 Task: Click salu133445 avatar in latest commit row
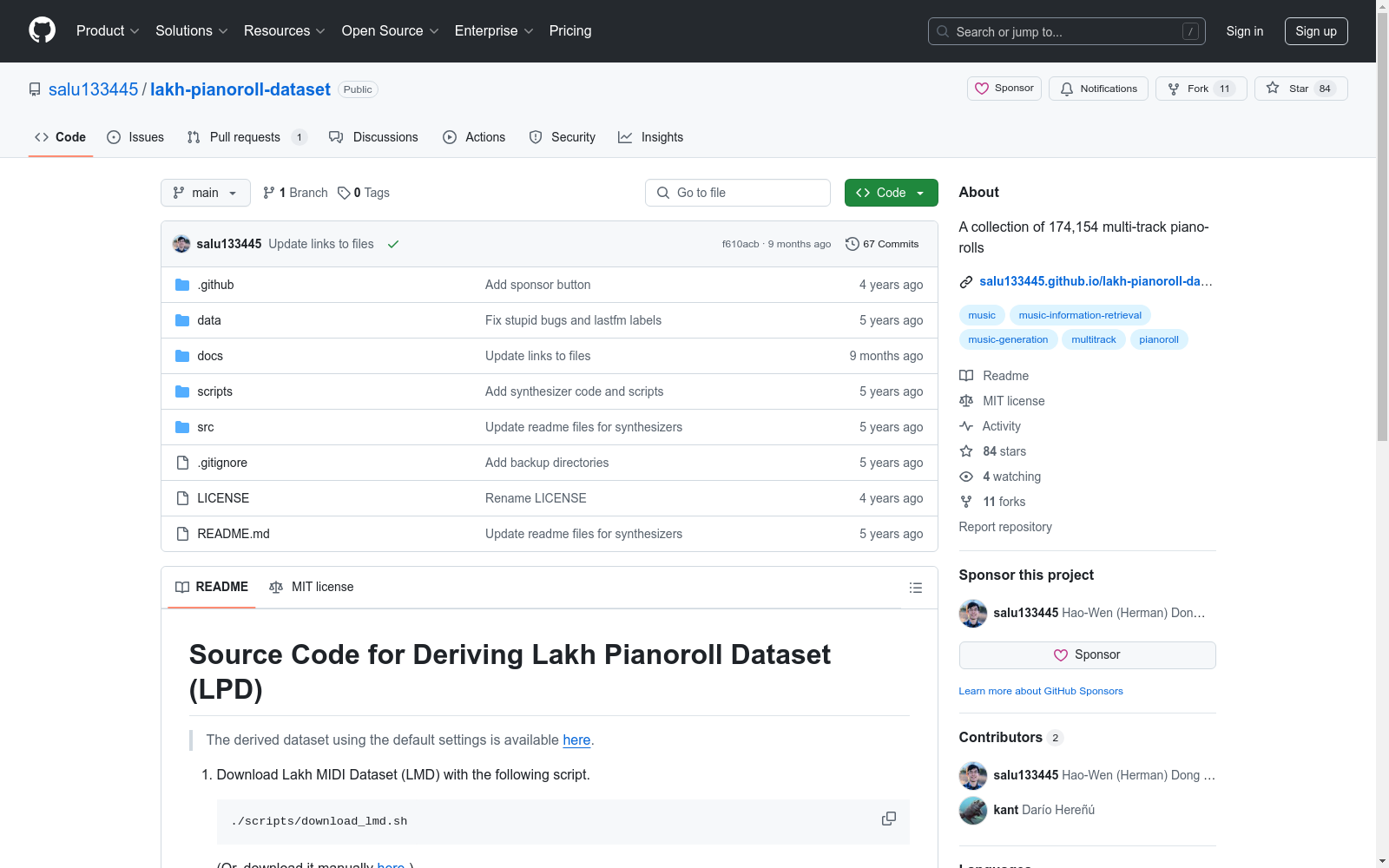pyautogui.click(x=181, y=244)
